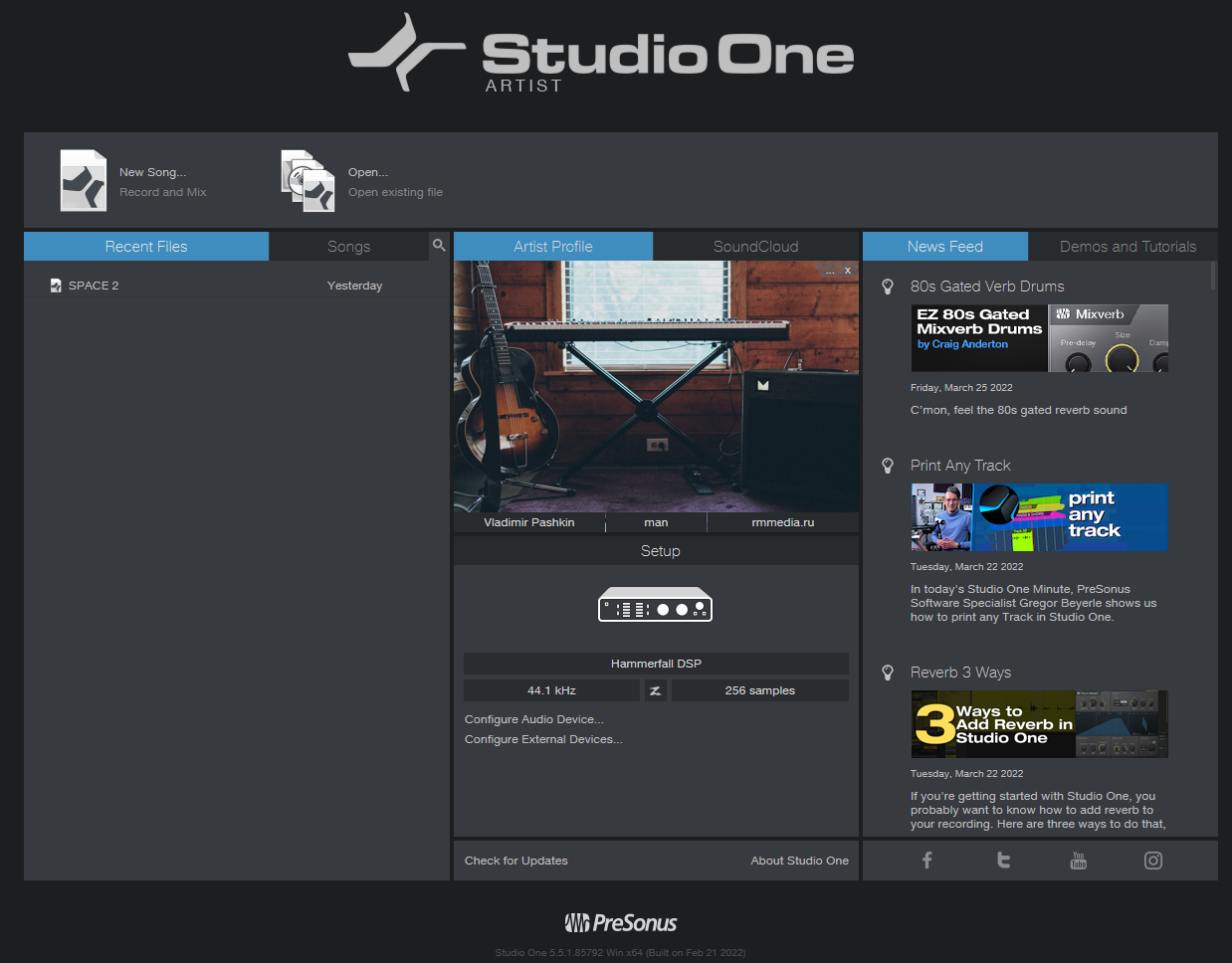
Task: Open the print any track thumbnail
Action: (1039, 517)
